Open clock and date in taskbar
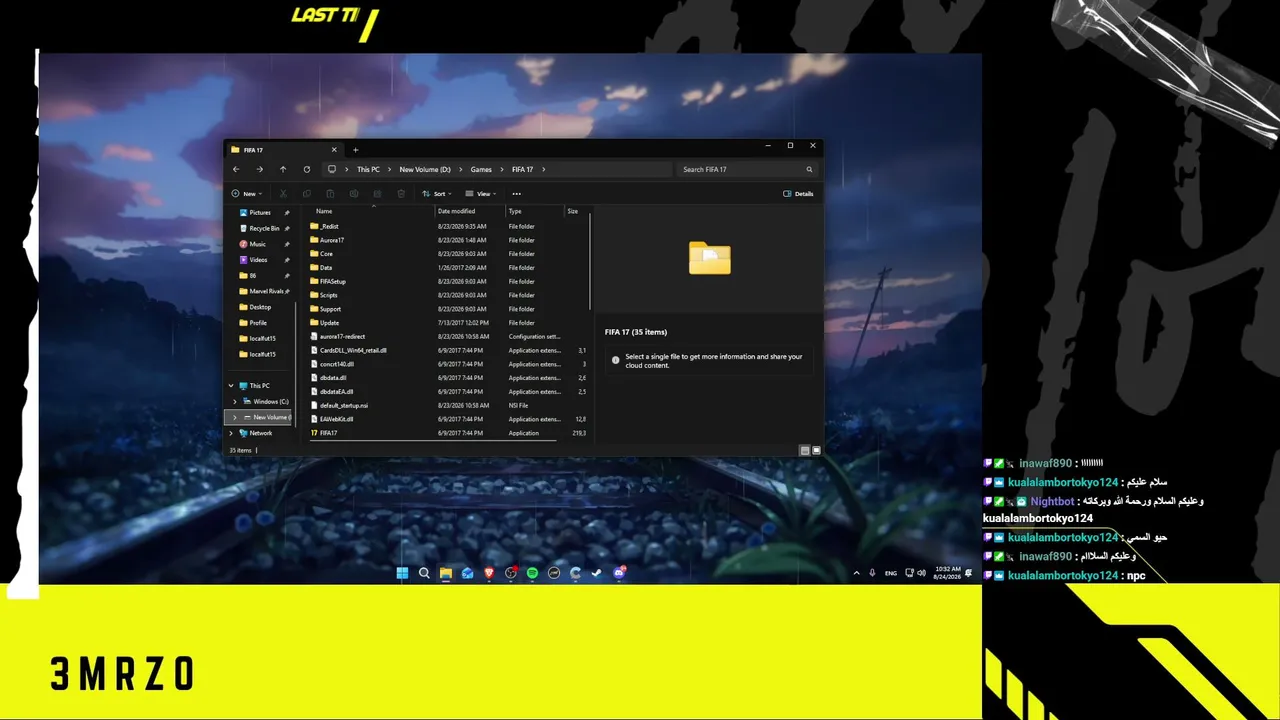1280x720 pixels. point(947,573)
